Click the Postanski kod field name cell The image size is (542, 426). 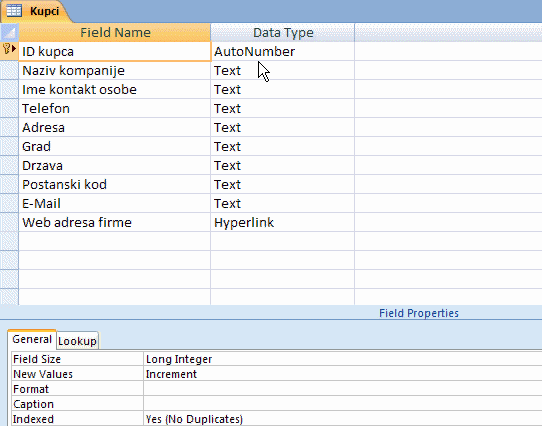(x=115, y=185)
